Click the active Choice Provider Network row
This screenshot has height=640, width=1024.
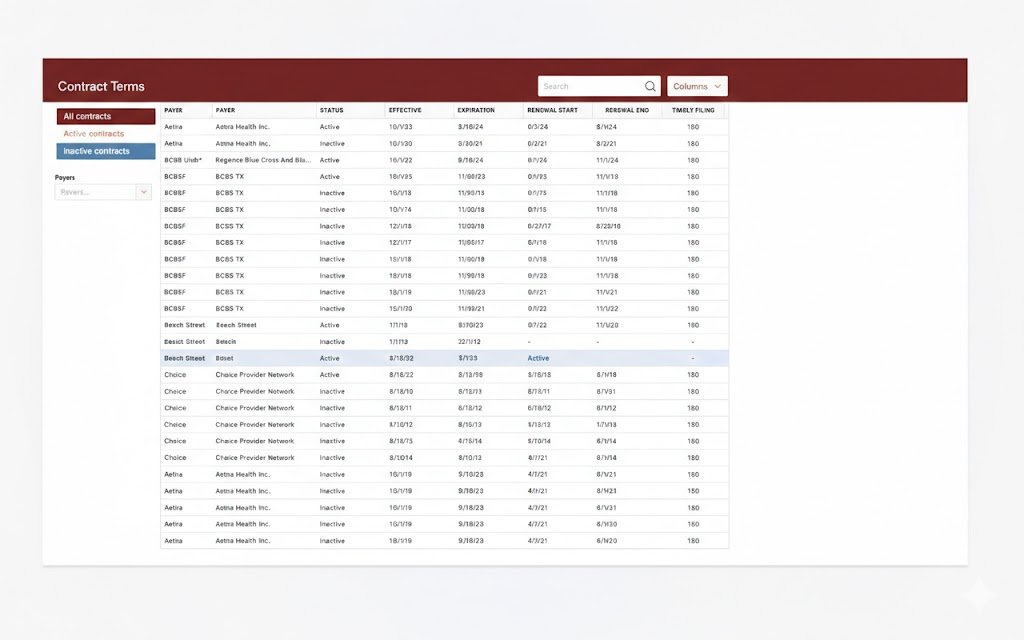[x=255, y=375]
